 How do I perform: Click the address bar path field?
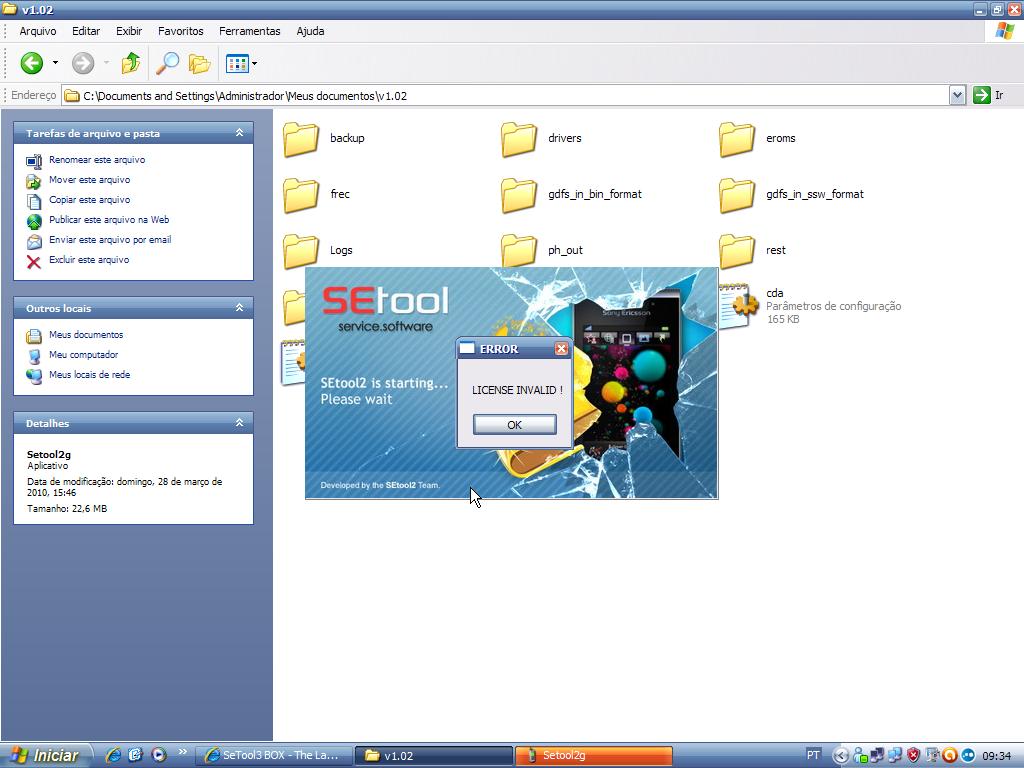pyautogui.click(x=506, y=96)
